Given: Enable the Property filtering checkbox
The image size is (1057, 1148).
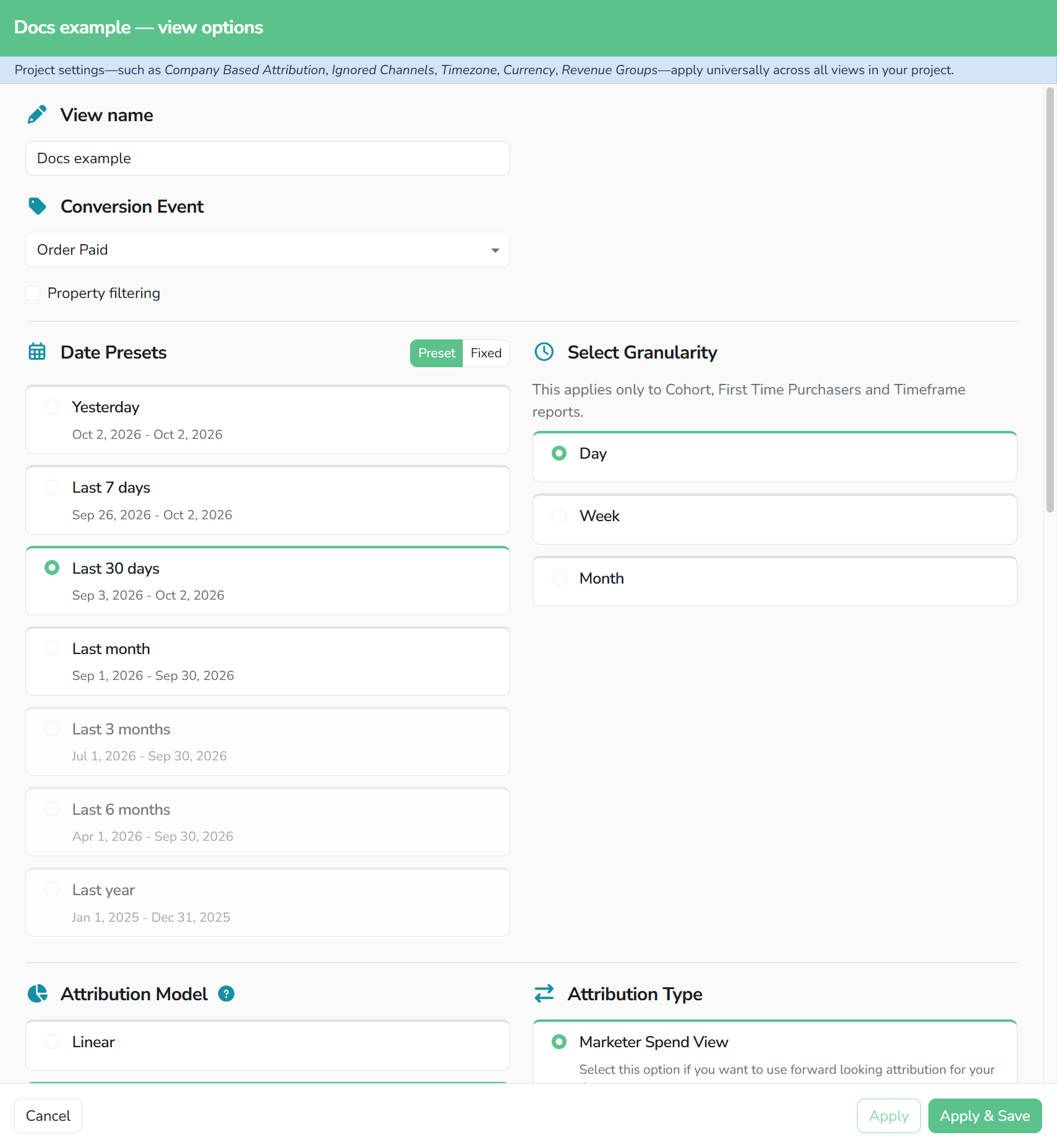Looking at the screenshot, I should tap(33, 293).
